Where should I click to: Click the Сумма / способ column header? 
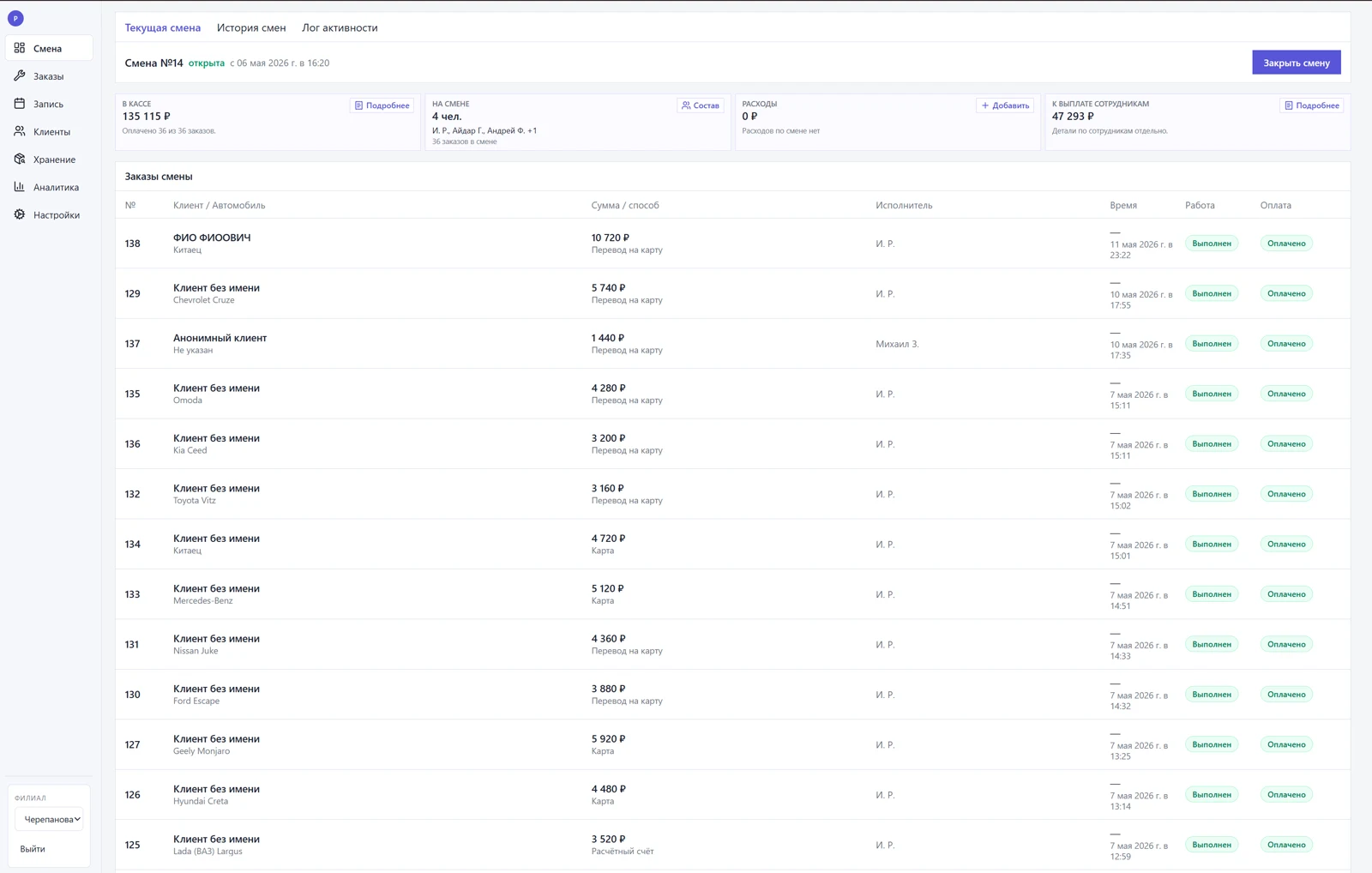pyautogui.click(x=625, y=205)
